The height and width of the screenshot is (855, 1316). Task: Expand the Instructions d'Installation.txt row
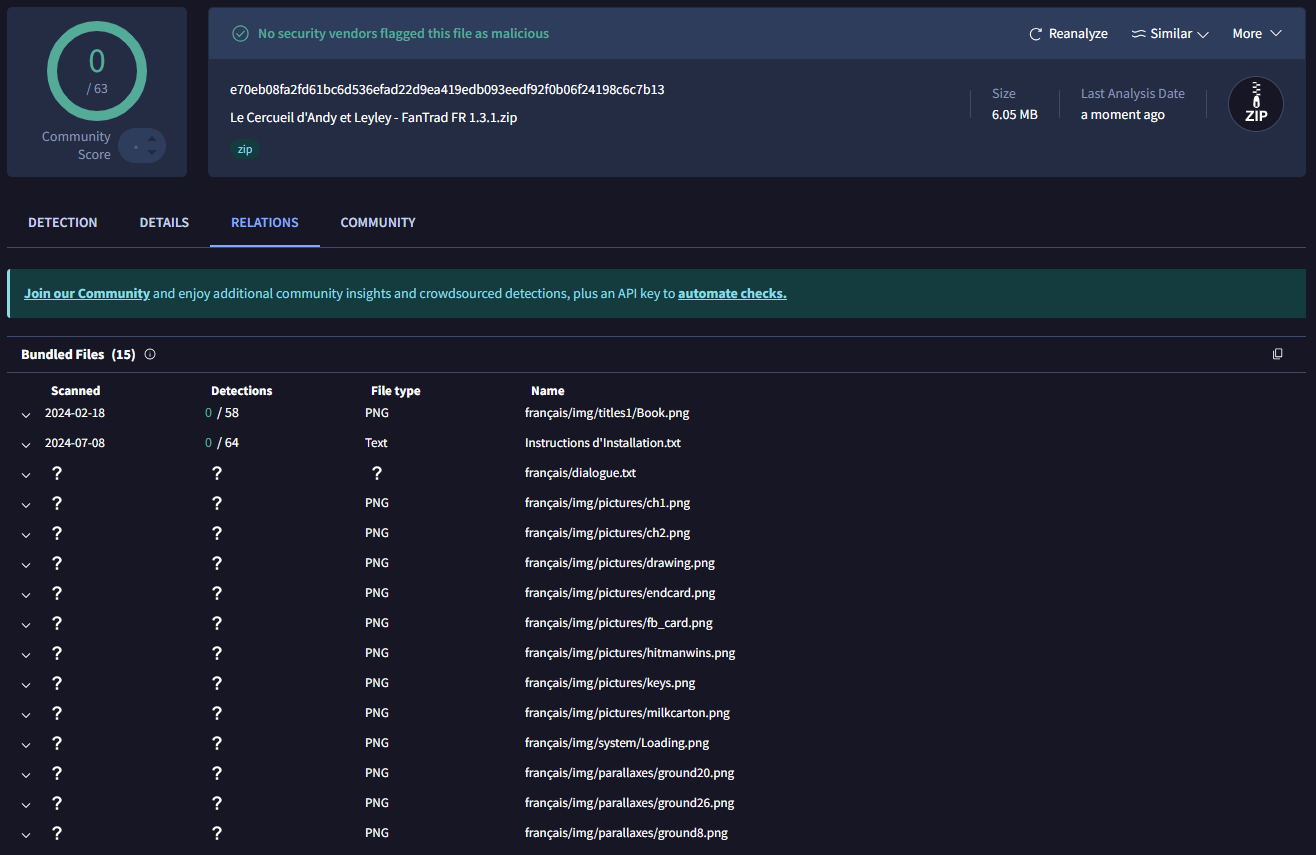(27, 444)
